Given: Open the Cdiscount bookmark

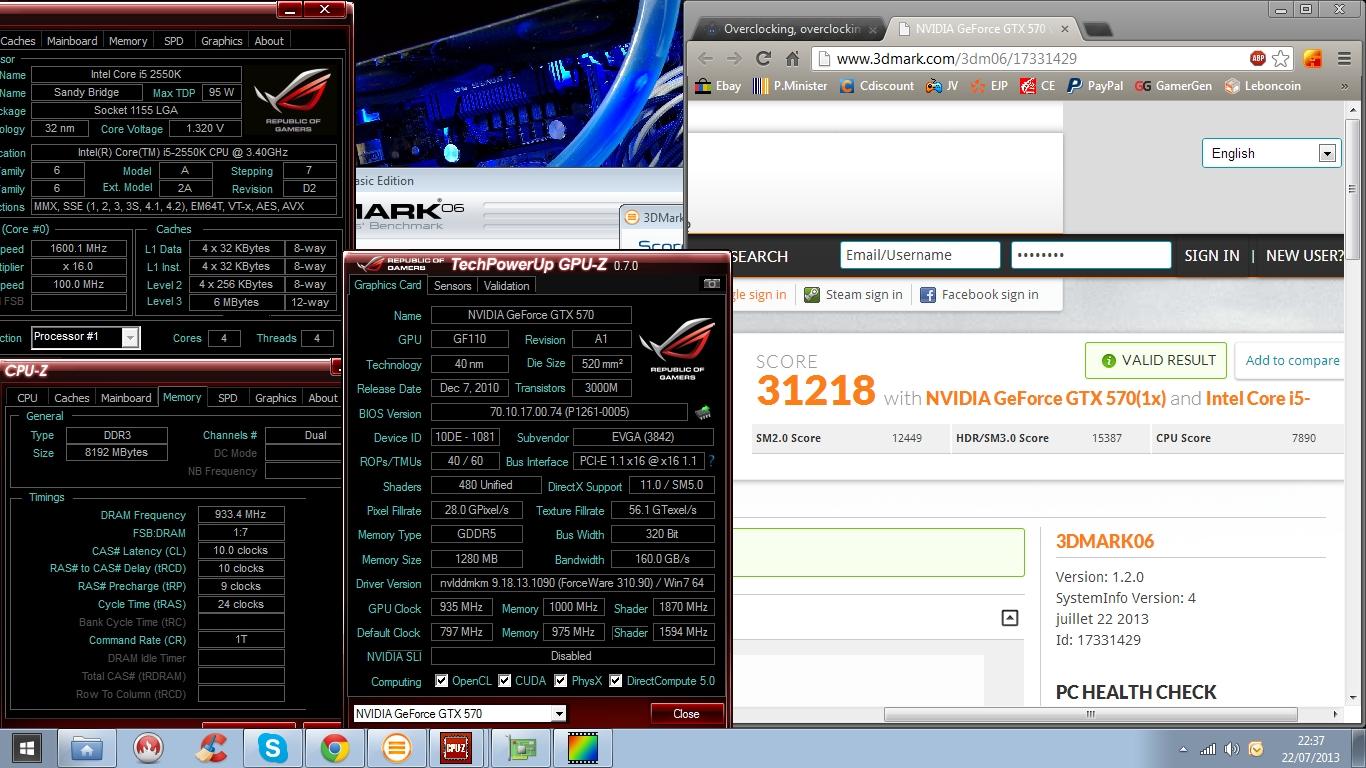Looking at the screenshot, I should point(877,86).
